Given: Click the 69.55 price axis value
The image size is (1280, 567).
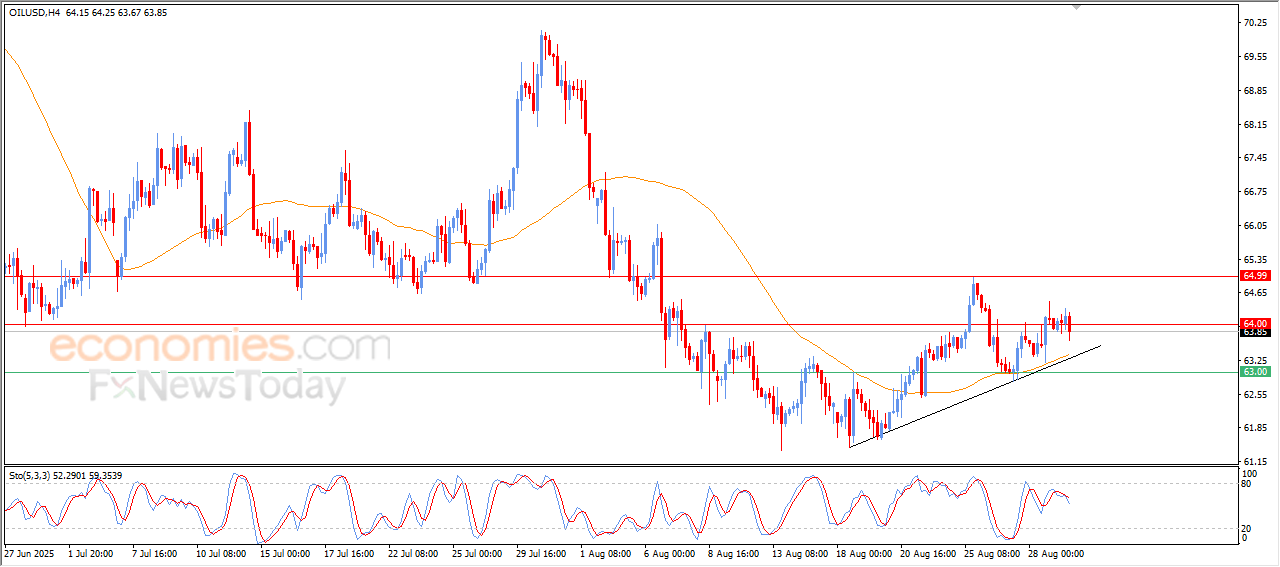Looking at the screenshot, I should click(x=1255, y=57).
